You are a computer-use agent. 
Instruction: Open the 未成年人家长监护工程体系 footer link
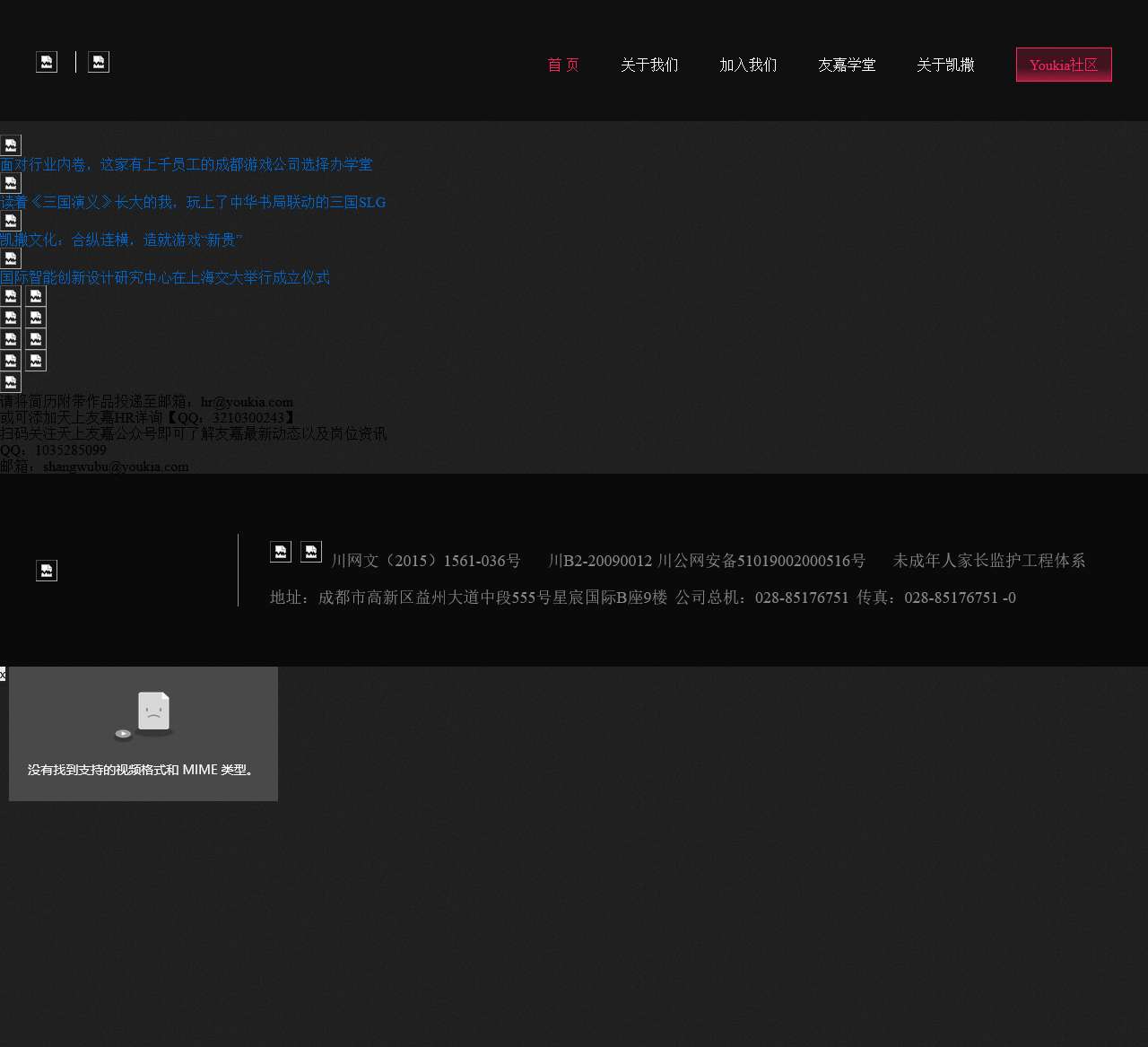(988, 561)
